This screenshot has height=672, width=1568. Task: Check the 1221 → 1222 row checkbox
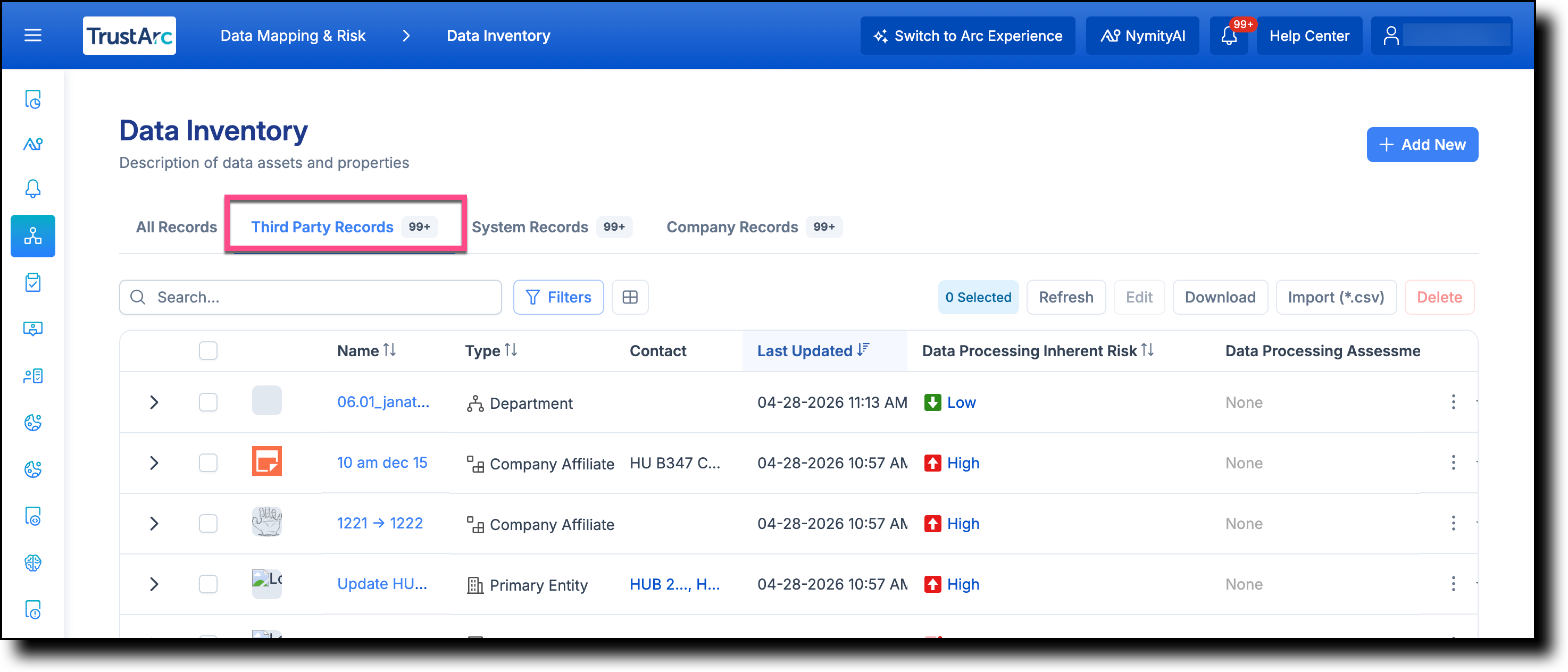point(208,524)
